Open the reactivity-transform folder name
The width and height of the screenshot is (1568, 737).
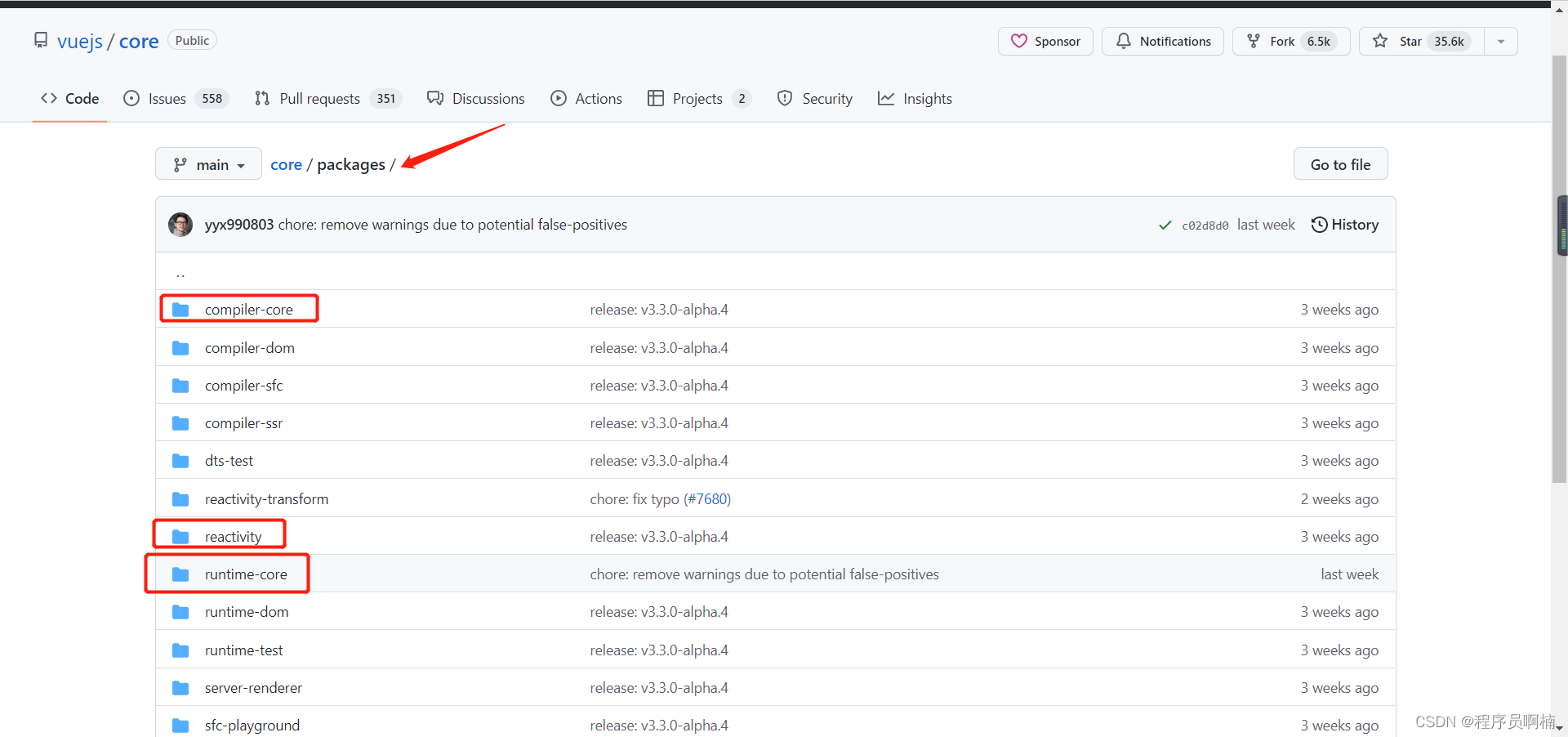point(267,499)
